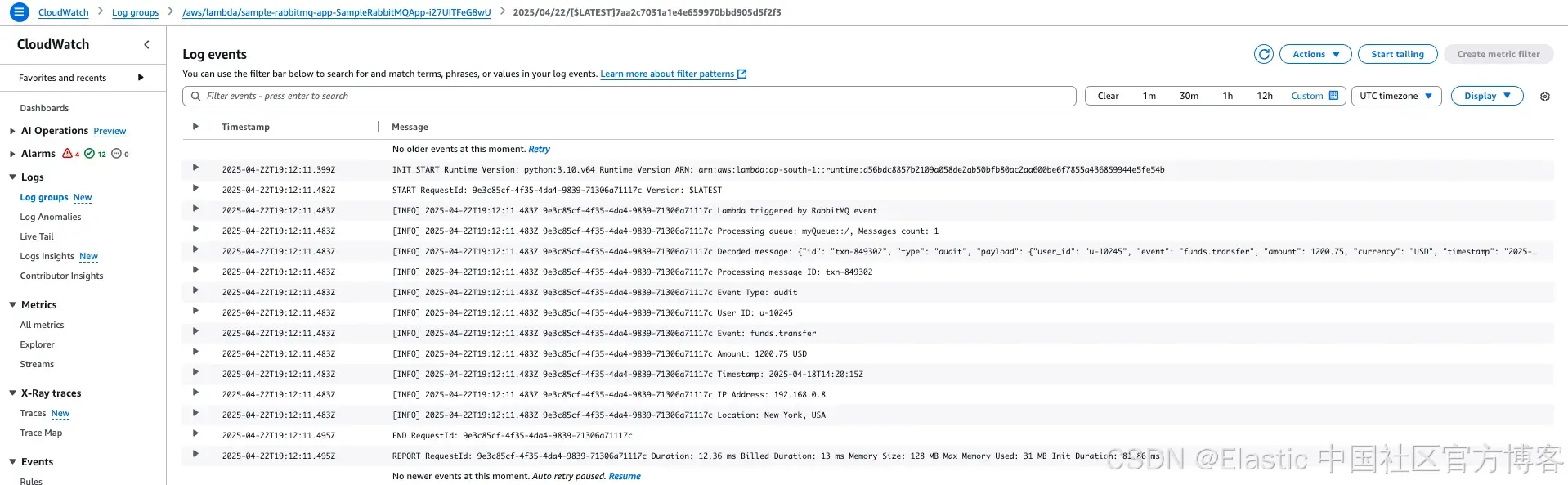Screen dimensions: 1568x485
Task: Click the Start tailing button
Action: [x=1397, y=54]
